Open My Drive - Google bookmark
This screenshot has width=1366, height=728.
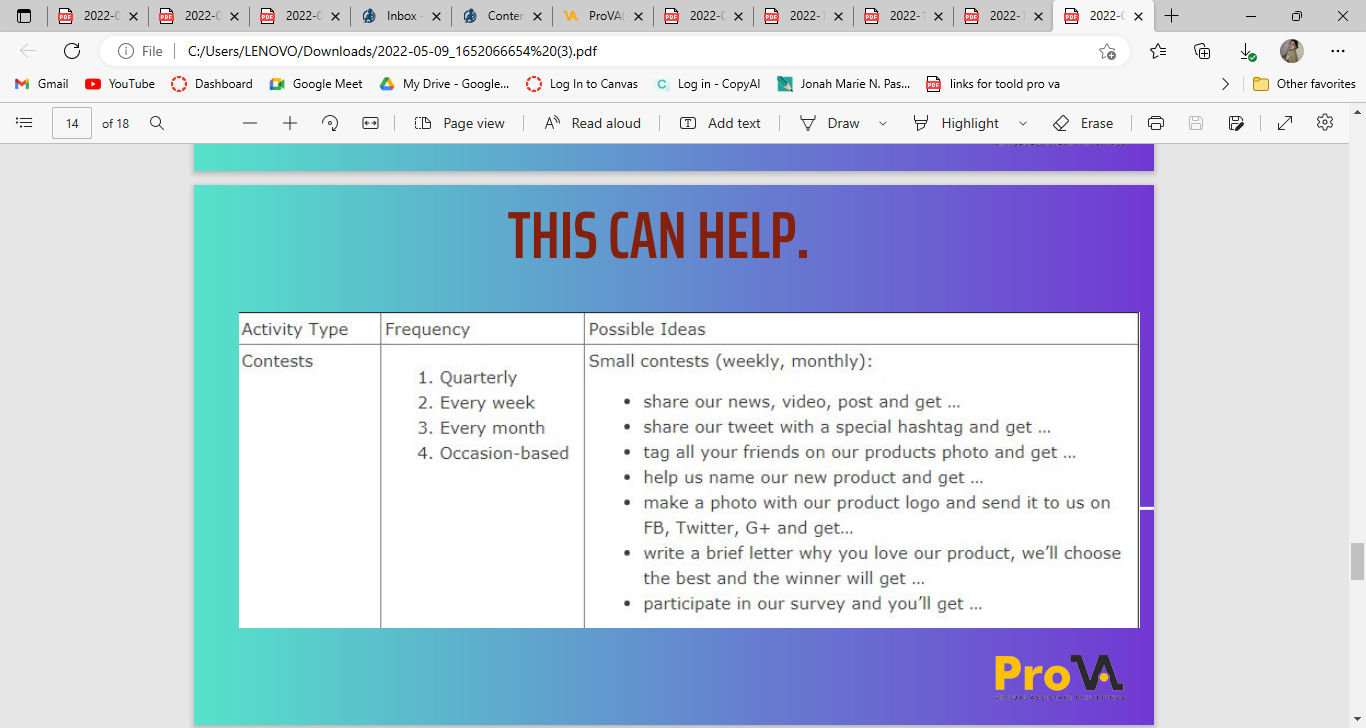click(445, 84)
